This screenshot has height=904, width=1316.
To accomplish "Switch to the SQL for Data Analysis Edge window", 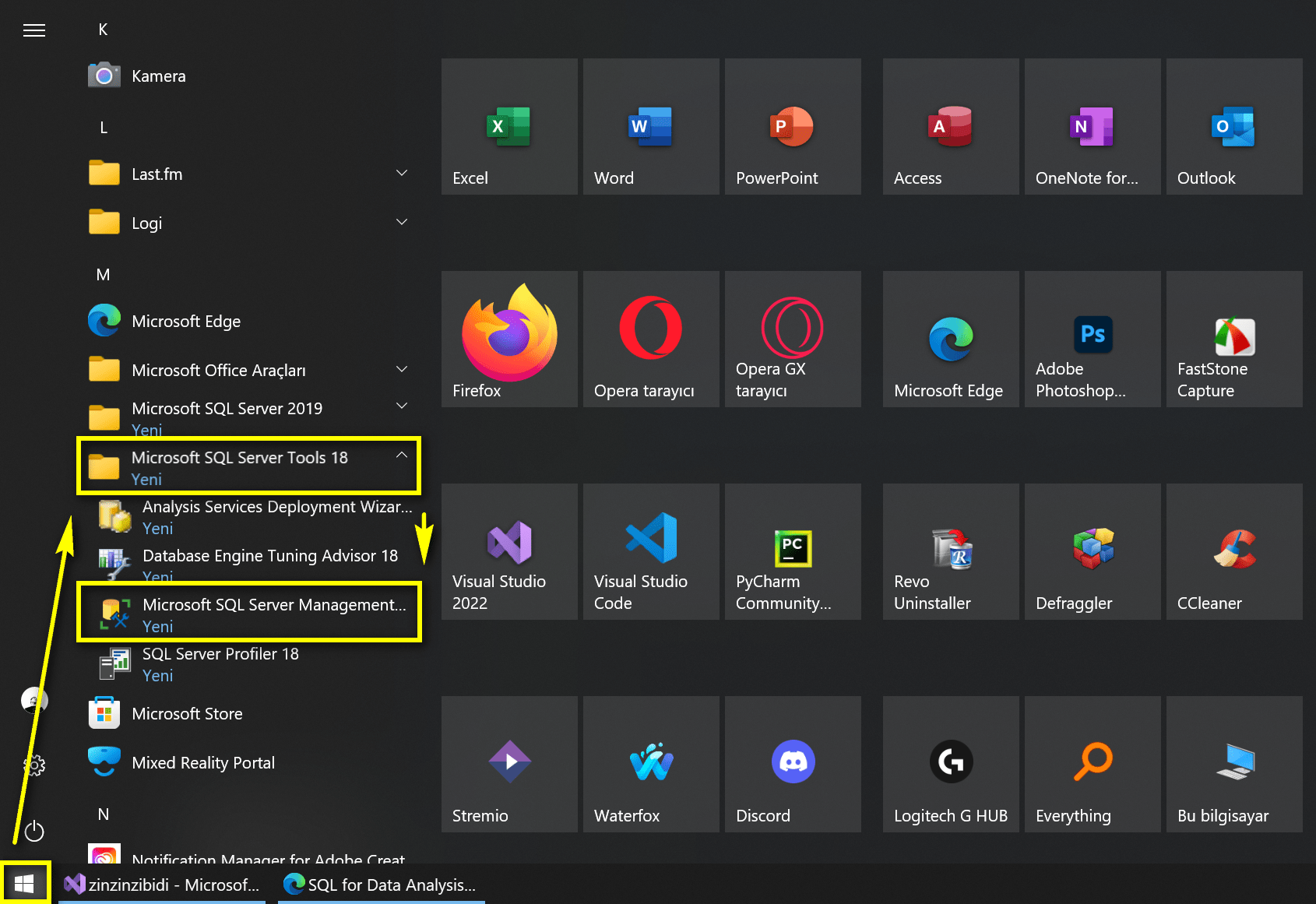I will point(382,885).
